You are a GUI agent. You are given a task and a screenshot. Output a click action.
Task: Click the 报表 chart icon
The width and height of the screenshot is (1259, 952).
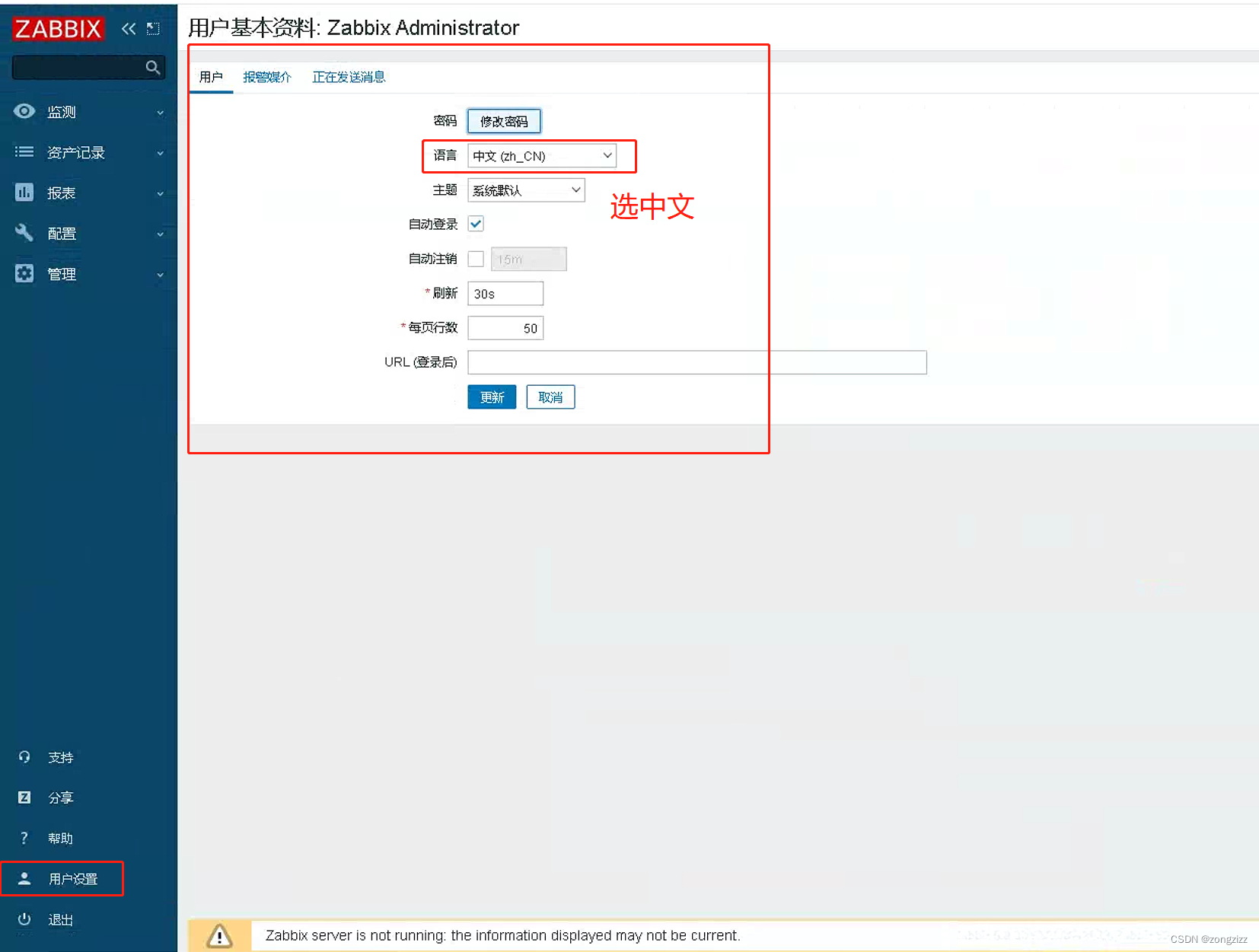[x=24, y=193]
